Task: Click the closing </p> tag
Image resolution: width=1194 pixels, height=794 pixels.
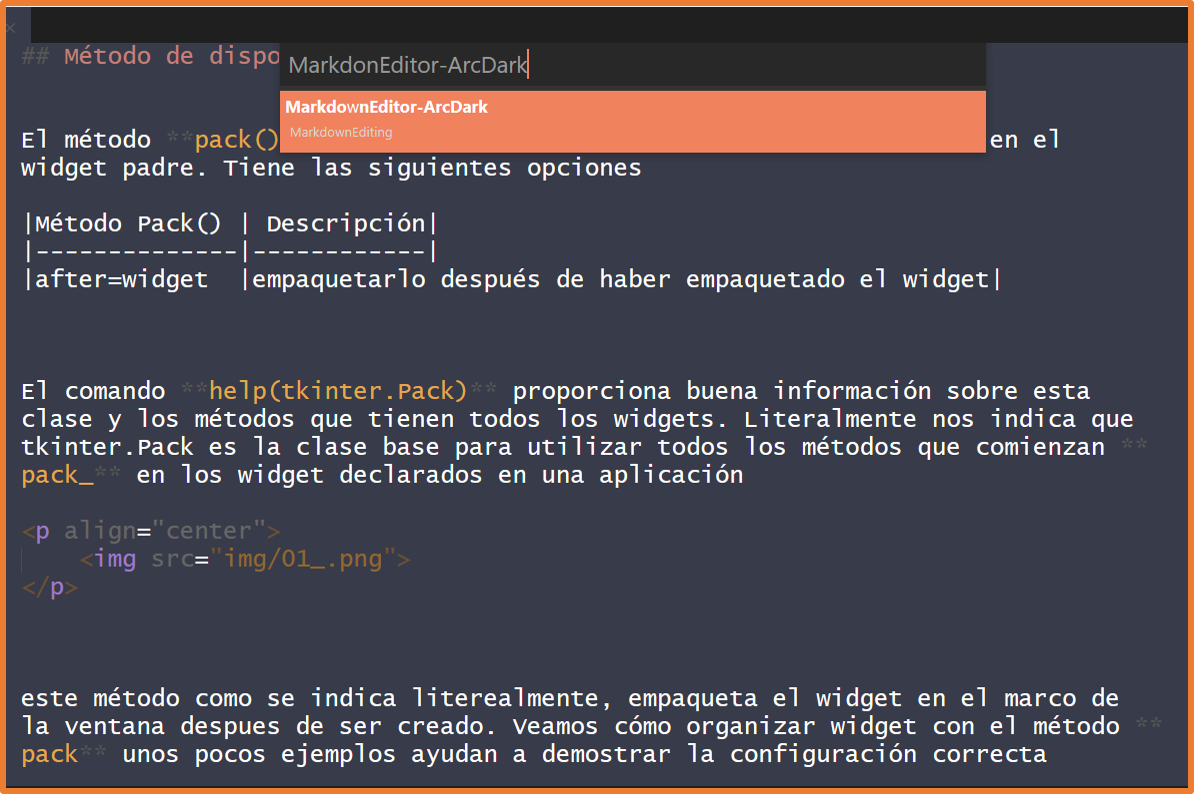Action: (49, 587)
